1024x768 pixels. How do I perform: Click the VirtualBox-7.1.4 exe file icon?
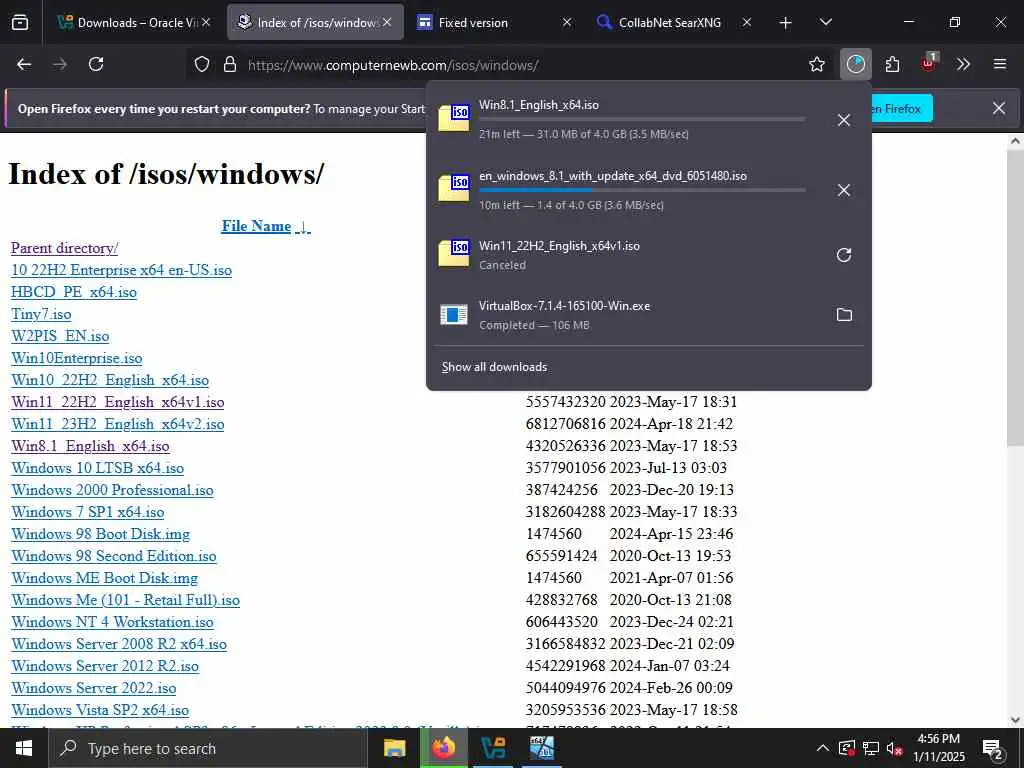[454, 315]
